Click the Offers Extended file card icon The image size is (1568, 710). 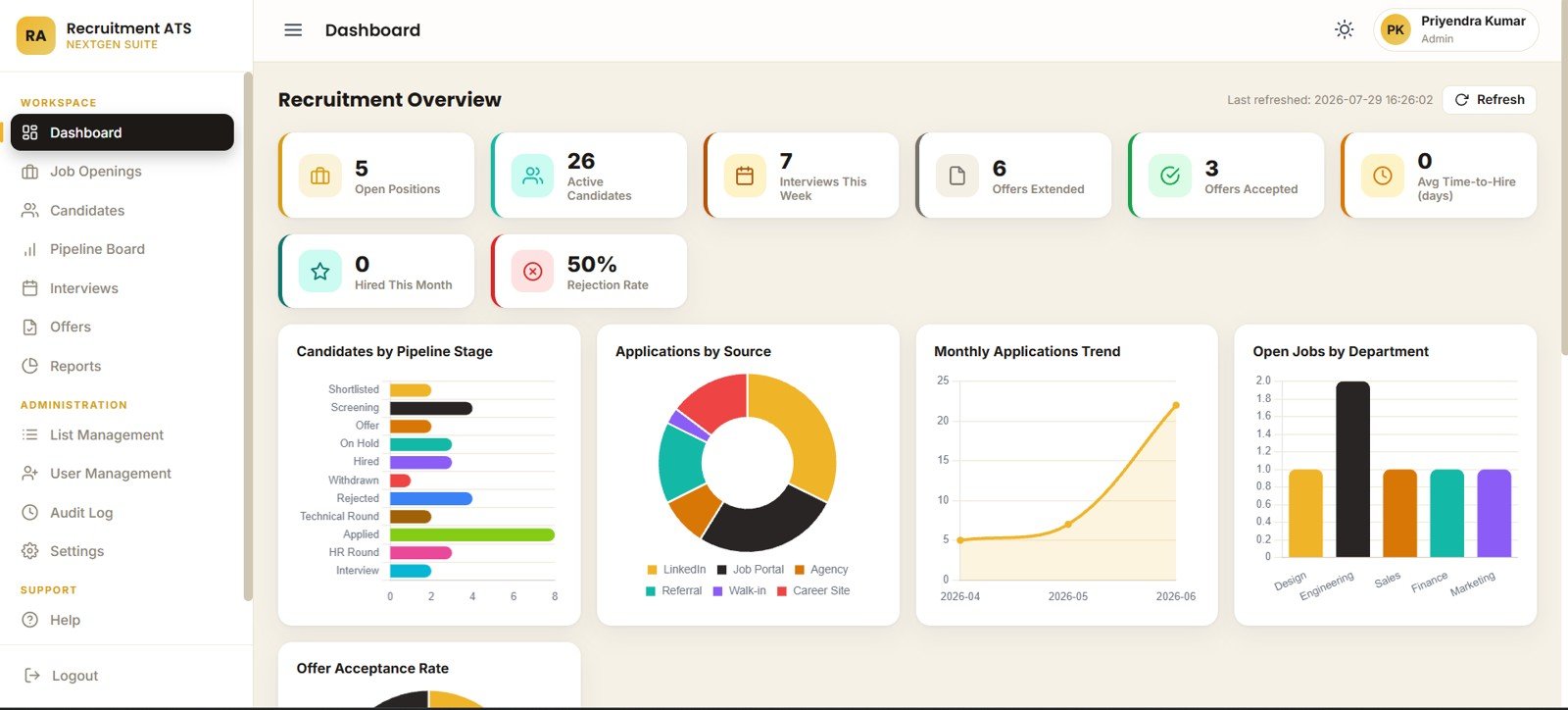coord(957,176)
